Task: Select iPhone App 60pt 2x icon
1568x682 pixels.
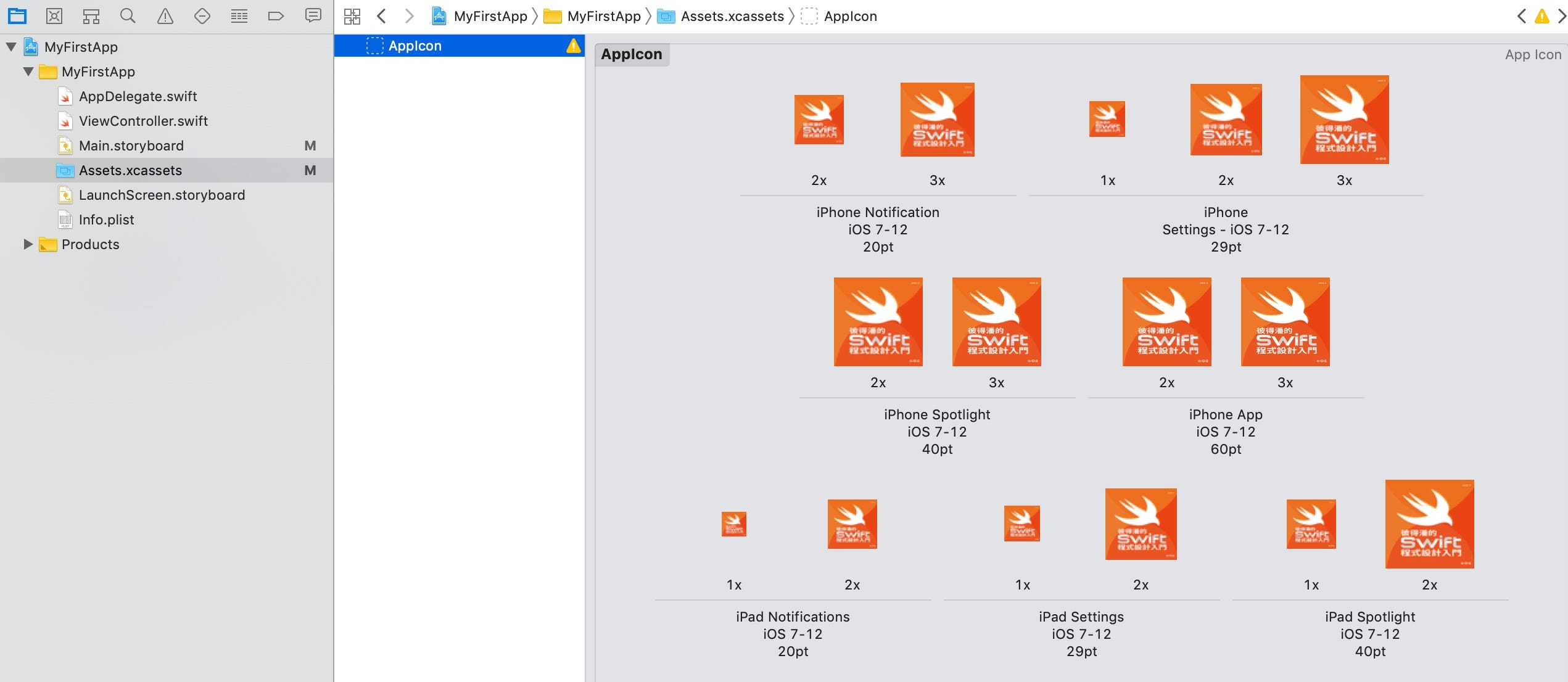Action: click(x=1166, y=322)
